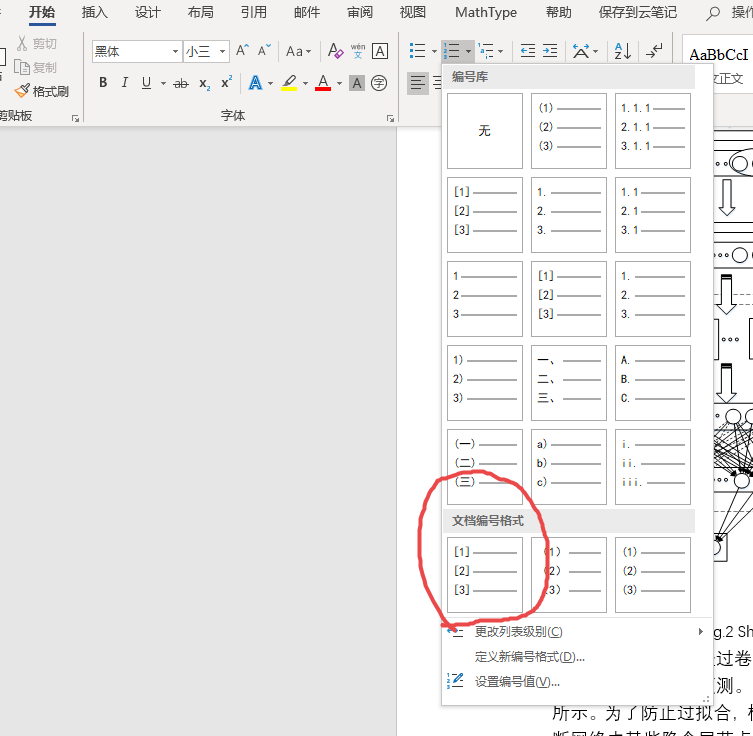Click the search magnifier icon in ribbon
The image size is (753, 736).
click(x=713, y=13)
